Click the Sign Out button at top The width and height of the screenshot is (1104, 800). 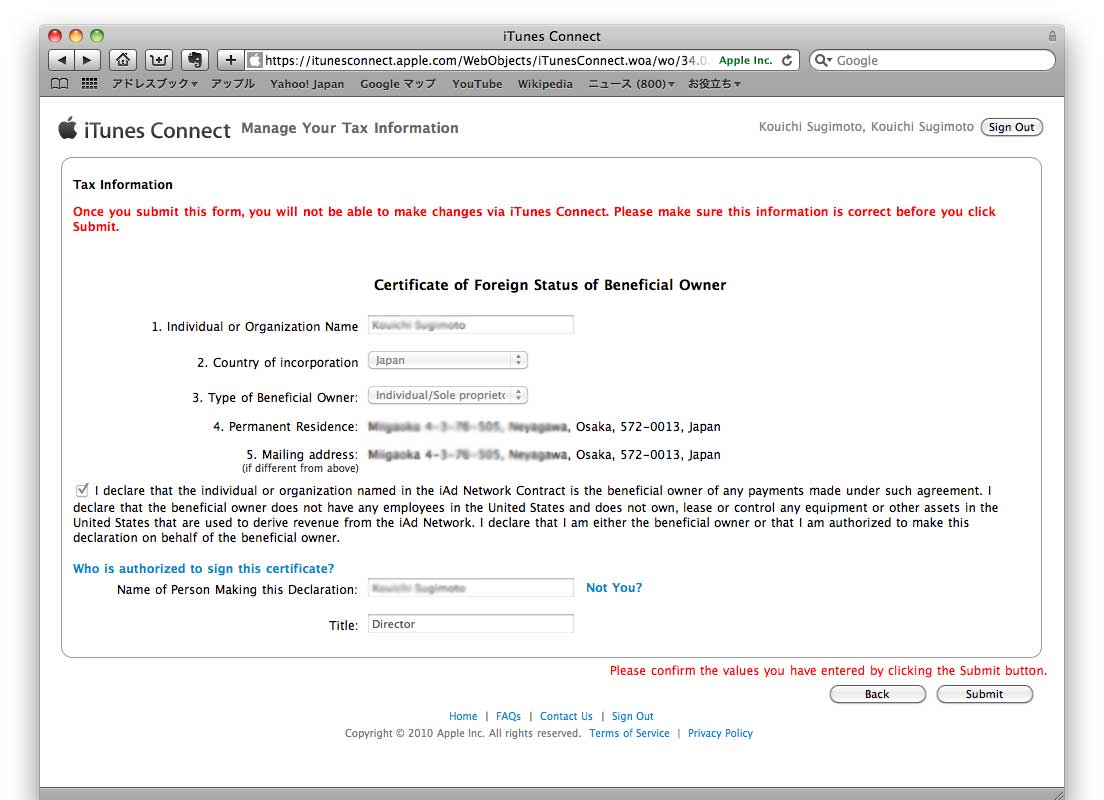point(1012,127)
